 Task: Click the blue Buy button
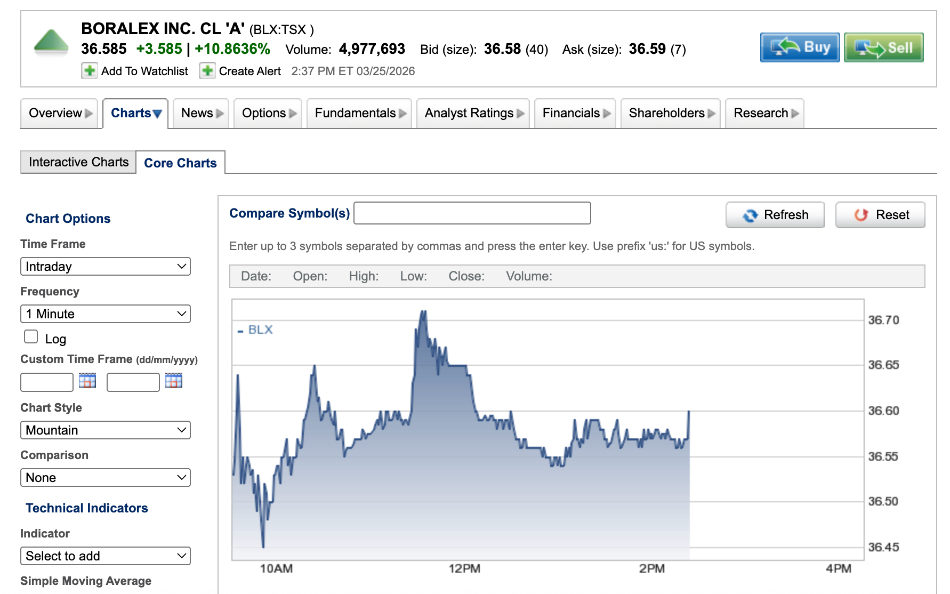point(799,47)
